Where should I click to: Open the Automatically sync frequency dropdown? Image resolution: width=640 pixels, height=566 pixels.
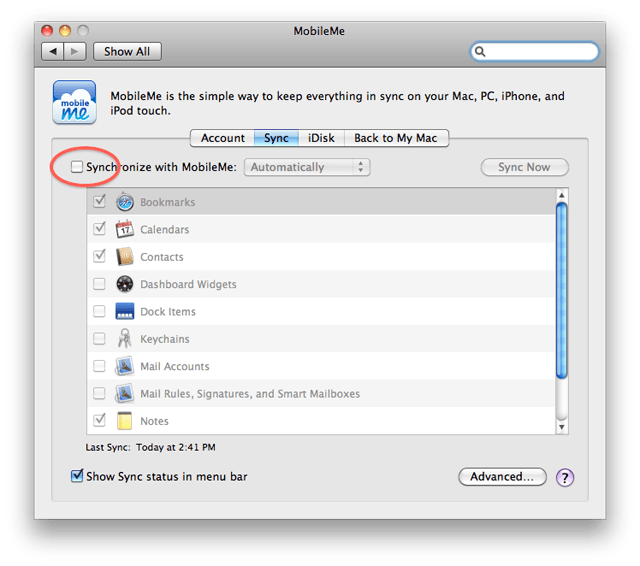coord(307,167)
